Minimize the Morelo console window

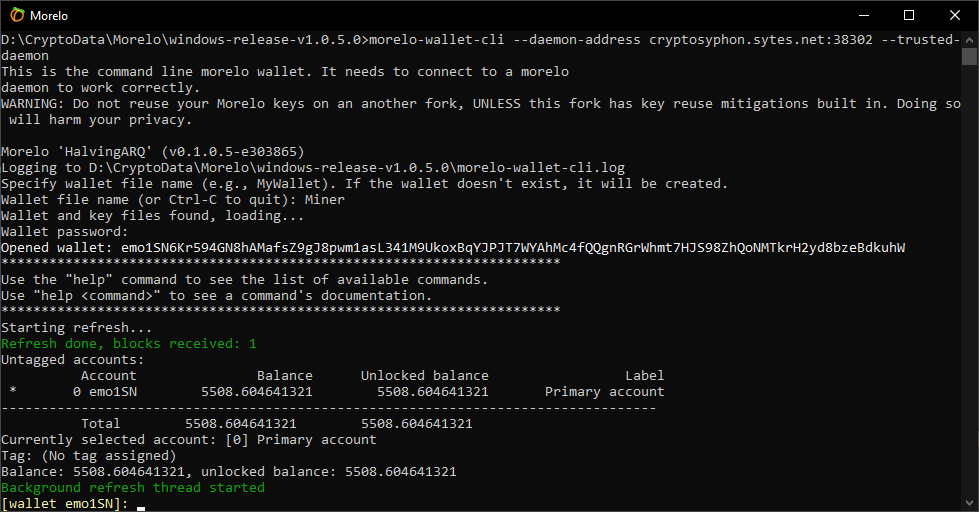863,15
